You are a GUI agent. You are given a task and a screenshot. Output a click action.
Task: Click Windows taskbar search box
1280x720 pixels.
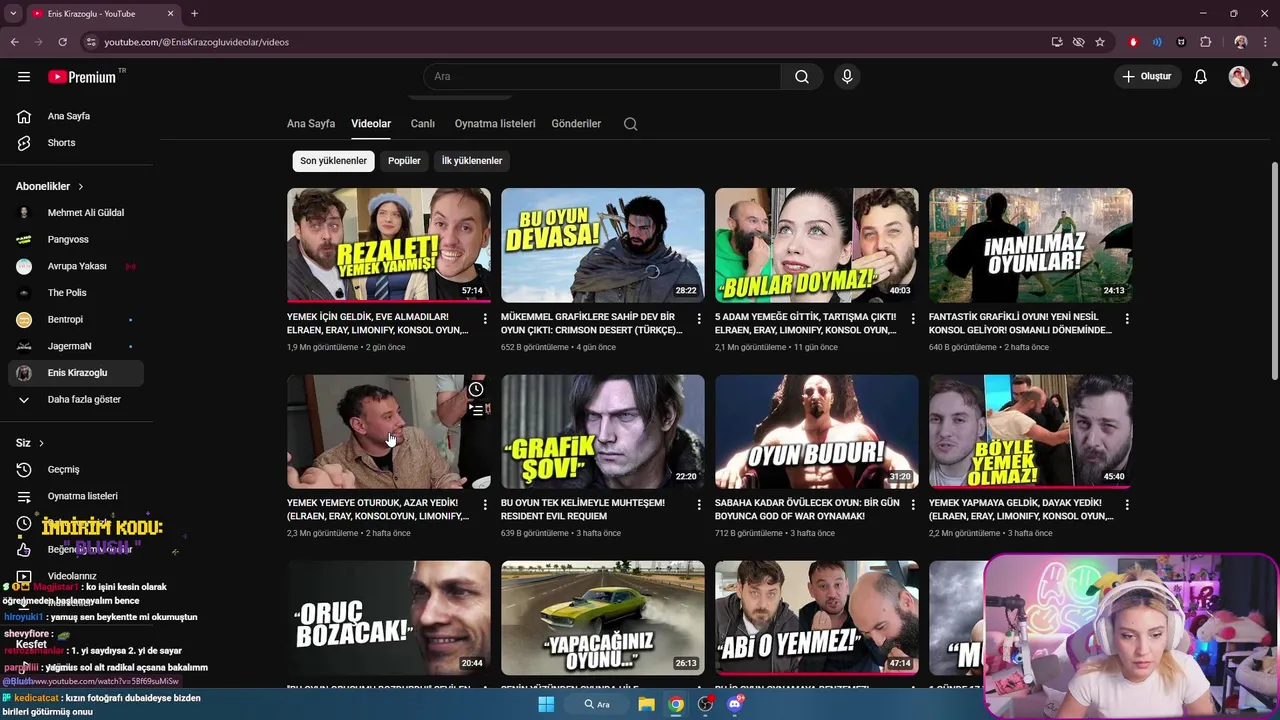pyautogui.click(x=598, y=704)
